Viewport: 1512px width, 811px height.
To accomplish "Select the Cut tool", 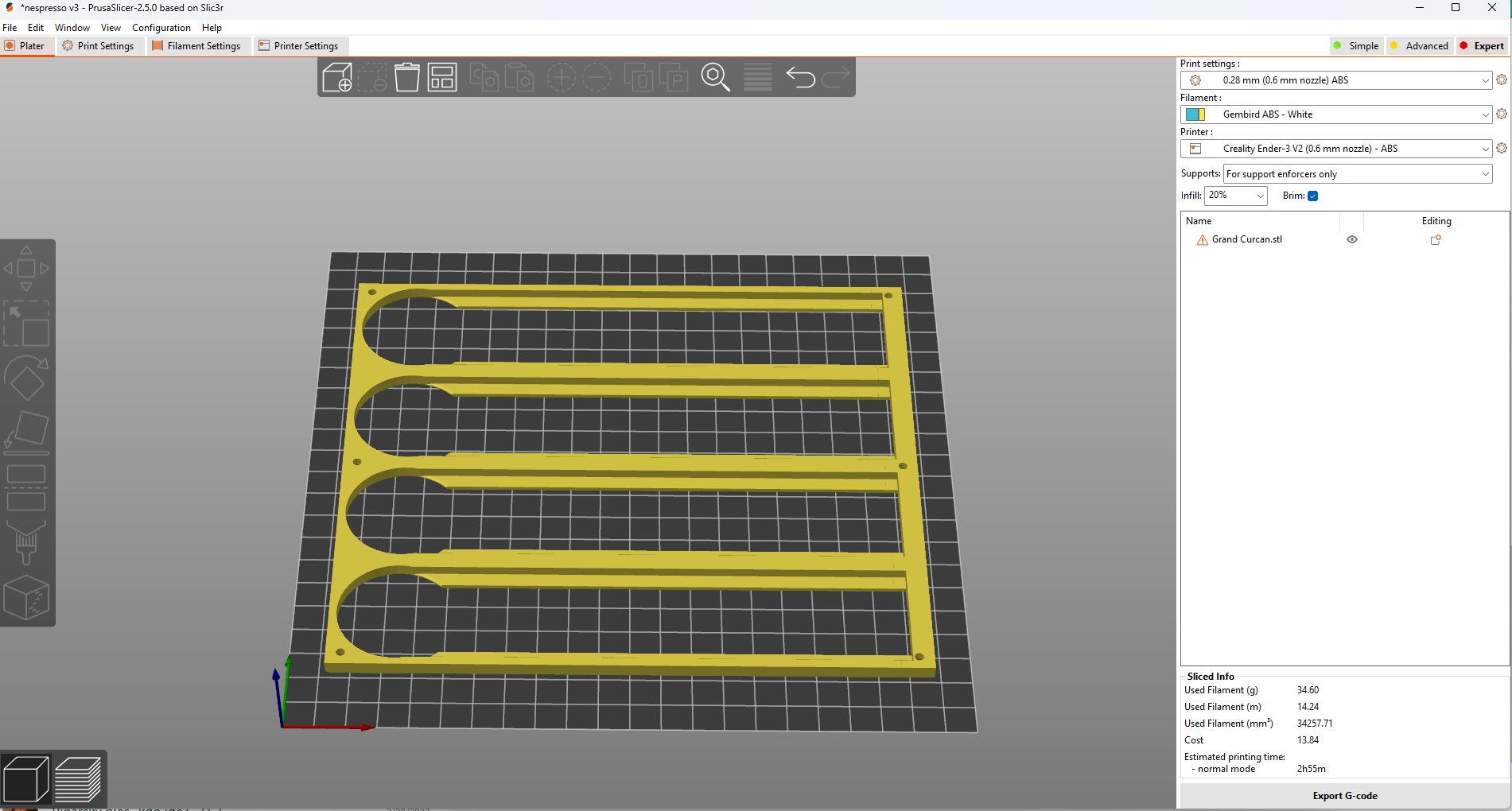I will (26, 487).
